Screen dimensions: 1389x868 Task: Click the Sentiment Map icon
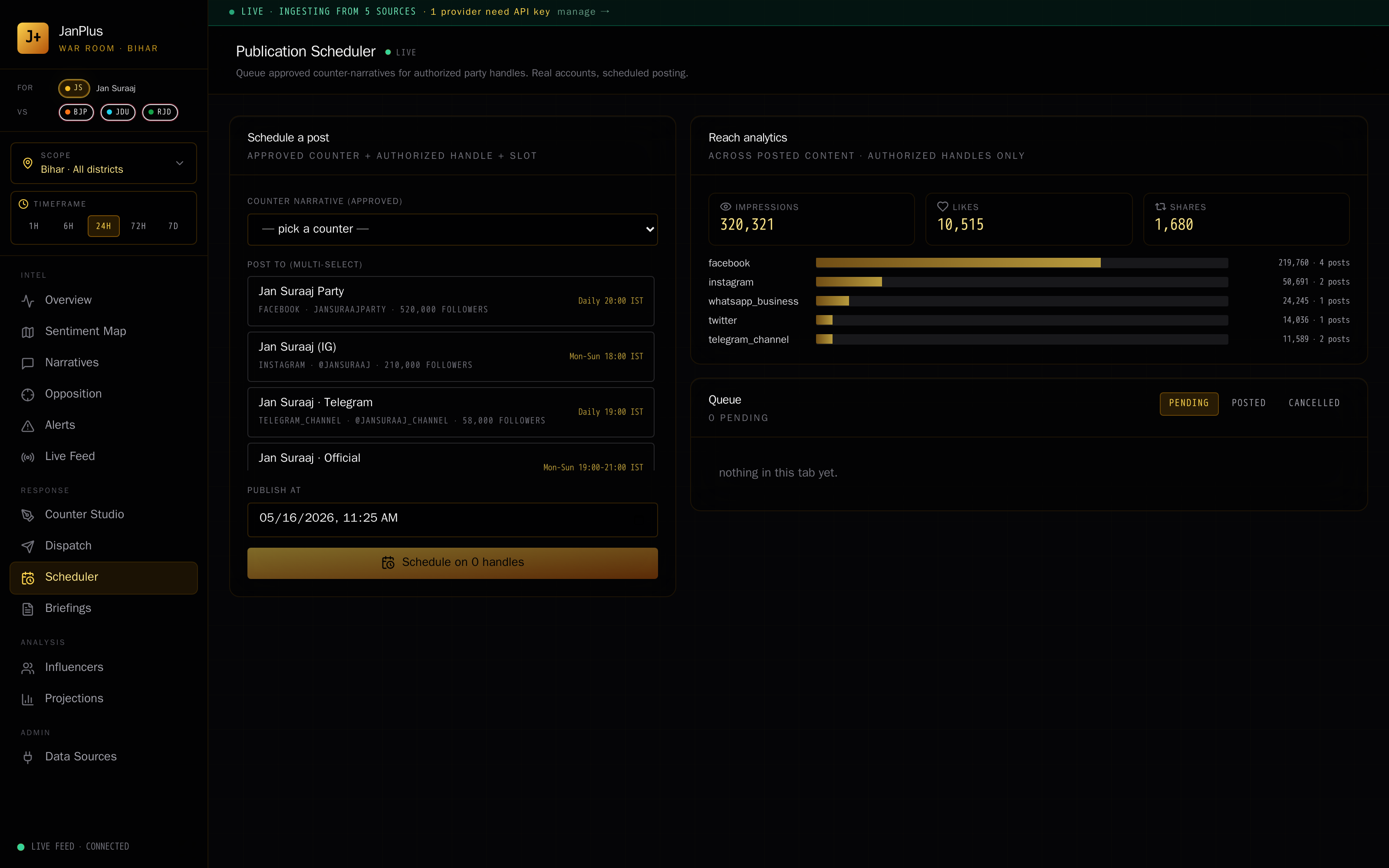27,332
